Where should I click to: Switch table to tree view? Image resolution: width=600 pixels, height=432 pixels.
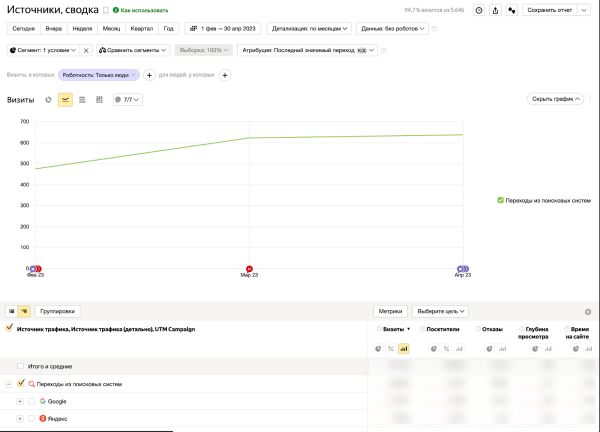(24, 312)
